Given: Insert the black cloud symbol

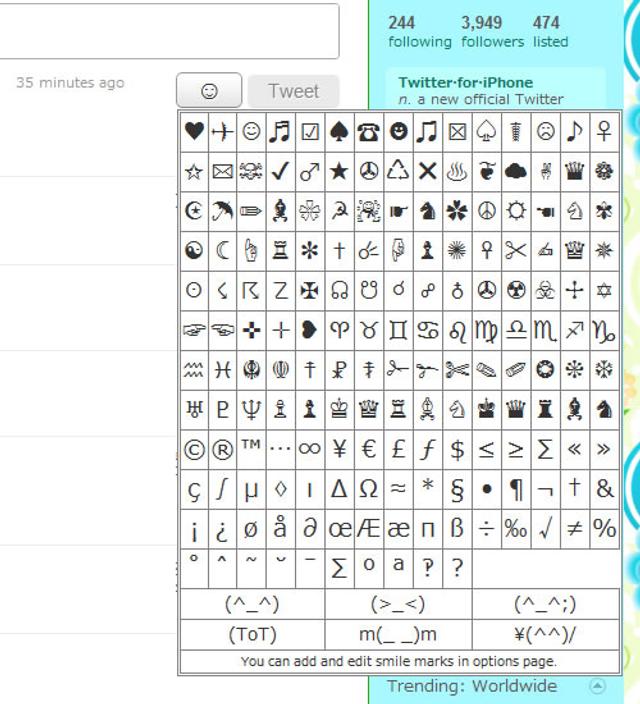Looking at the screenshot, I should [x=516, y=172].
